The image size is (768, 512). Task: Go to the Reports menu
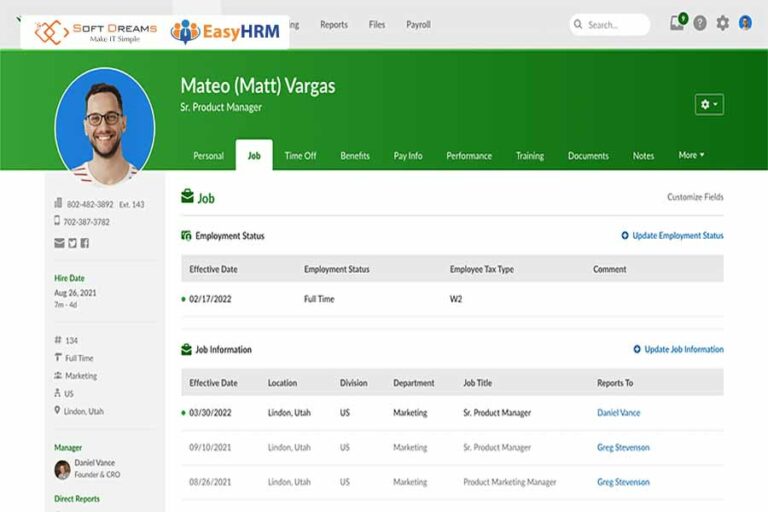point(334,25)
